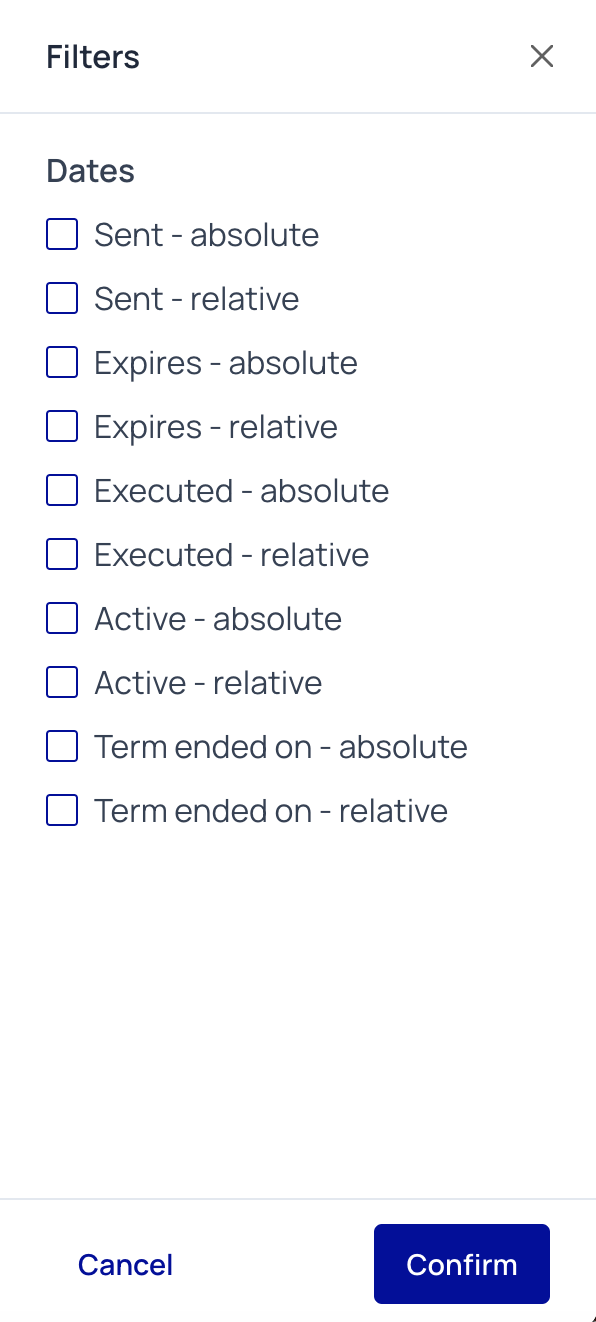This screenshot has width=596, height=1322.
Task: Click the "Sent - relative" label text
Action: [x=197, y=299]
